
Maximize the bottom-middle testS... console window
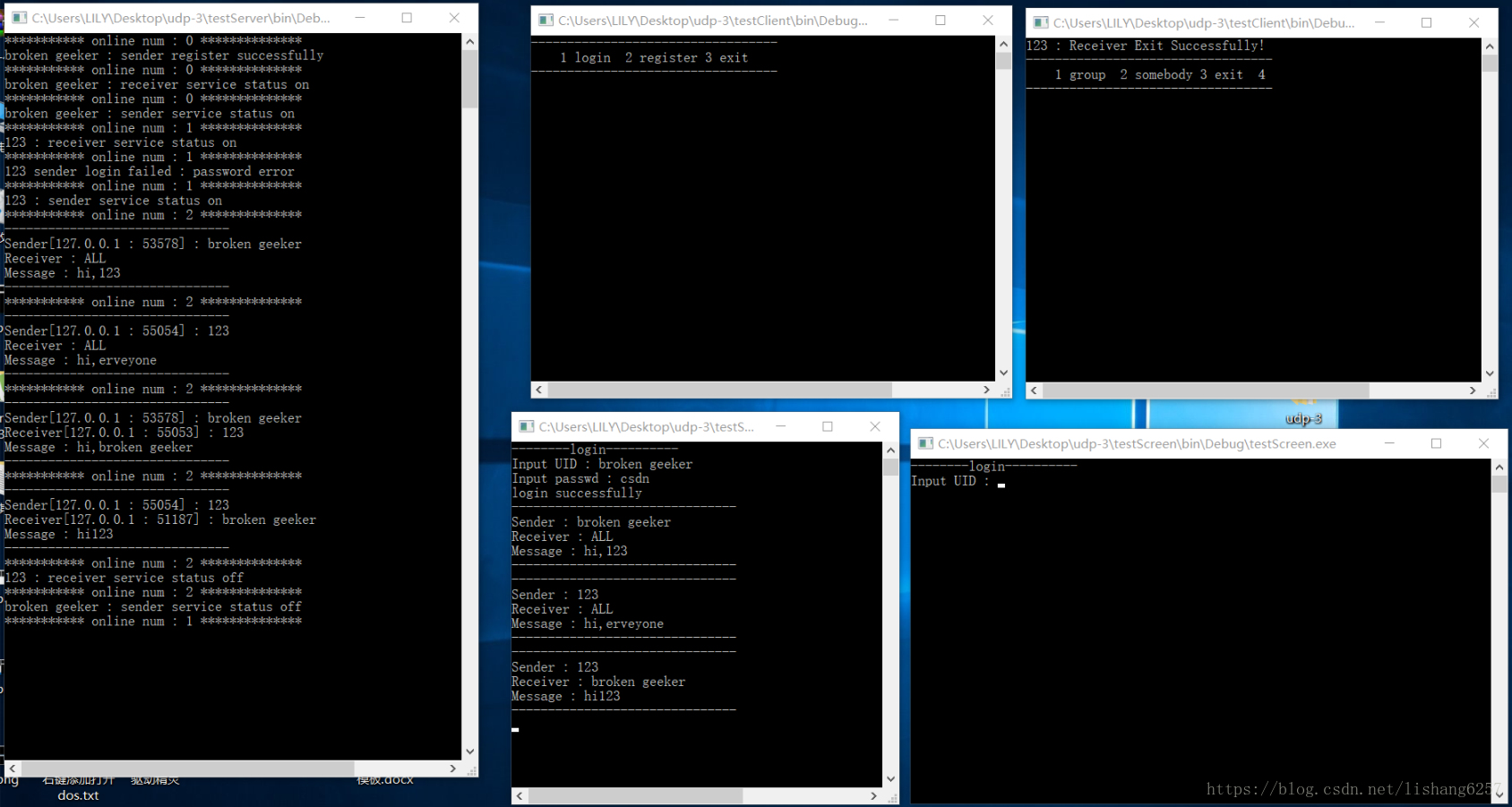tap(828, 427)
